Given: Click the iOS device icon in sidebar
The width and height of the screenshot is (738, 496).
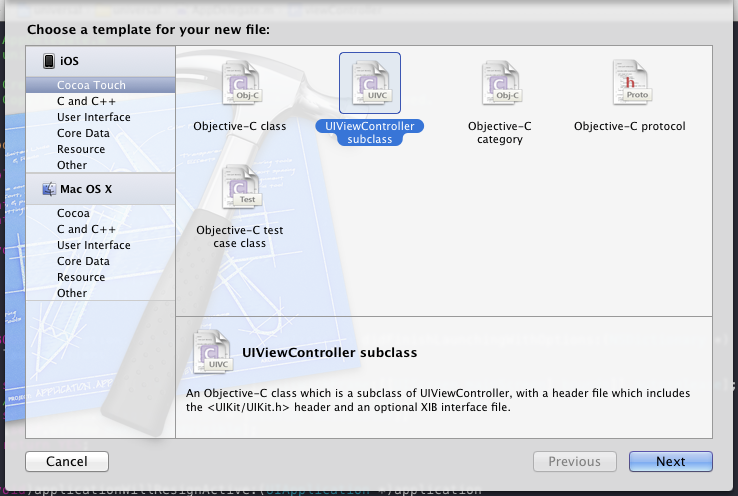Looking at the screenshot, I should (x=48, y=61).
